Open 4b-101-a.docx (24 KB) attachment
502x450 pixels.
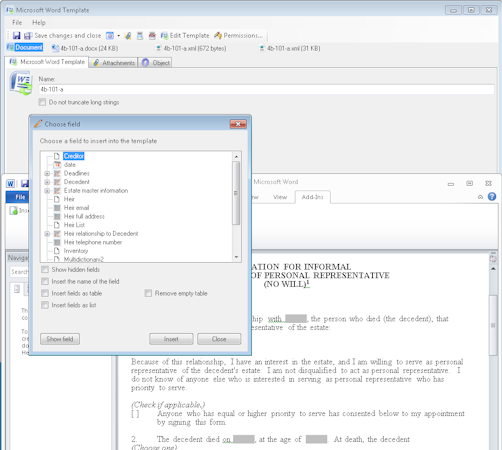(x=85, y=48)
